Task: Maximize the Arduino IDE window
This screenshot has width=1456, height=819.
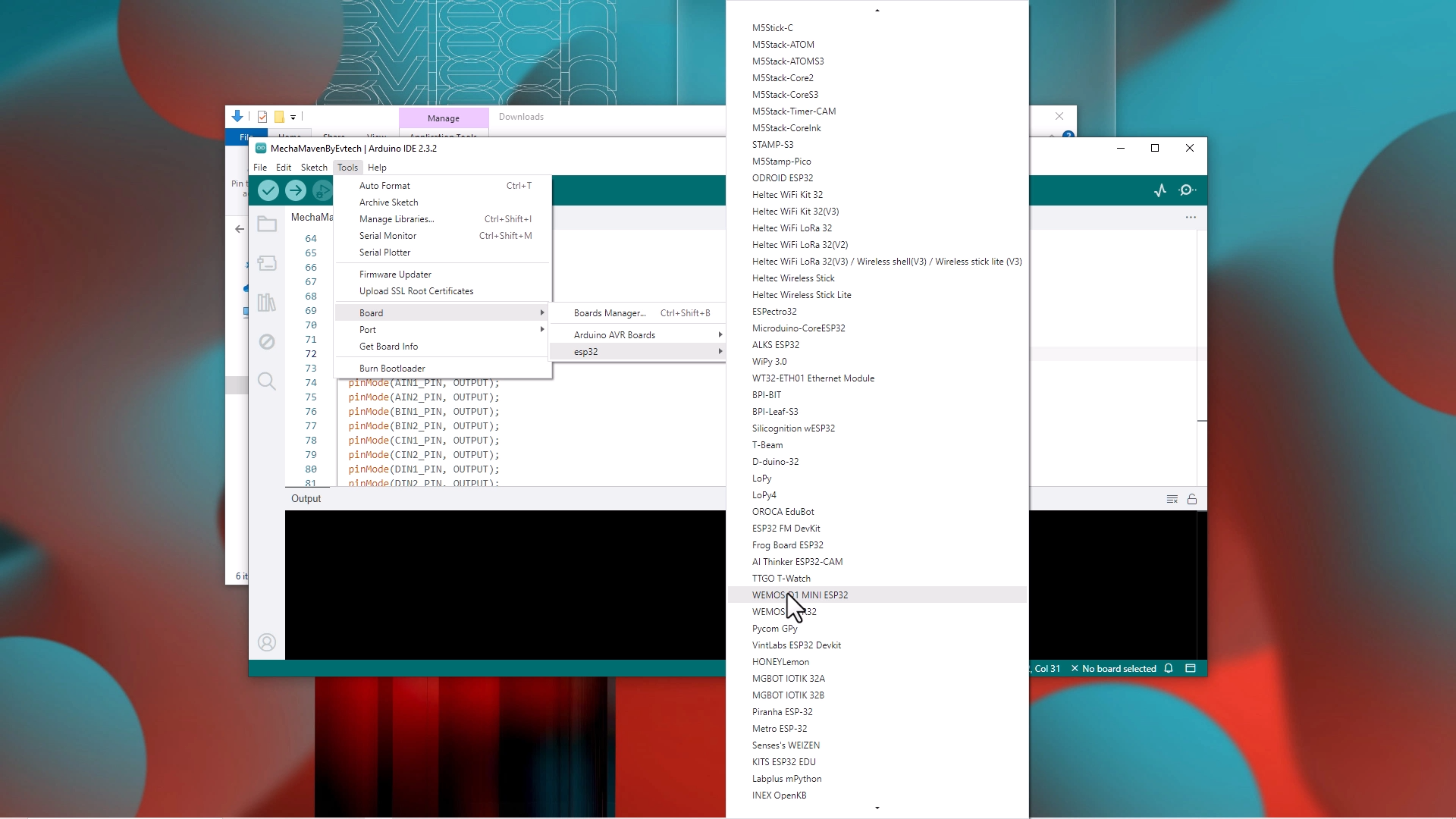Action: 1155,148
